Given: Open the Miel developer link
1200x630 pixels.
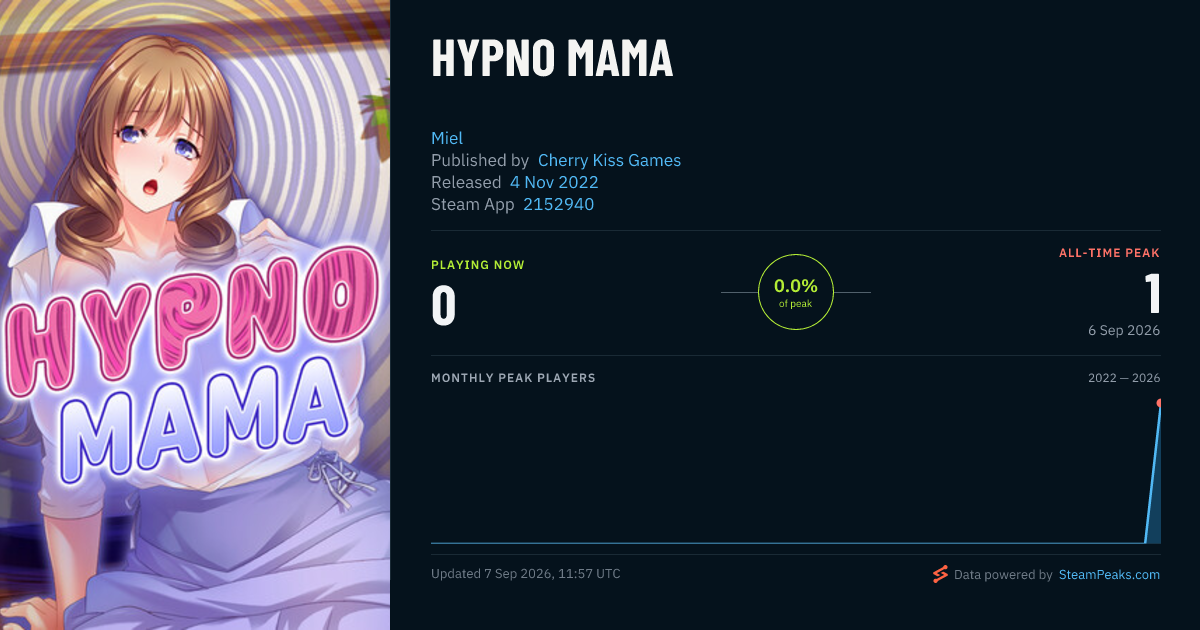Looking at the screenshot, I should click(447, 138).
